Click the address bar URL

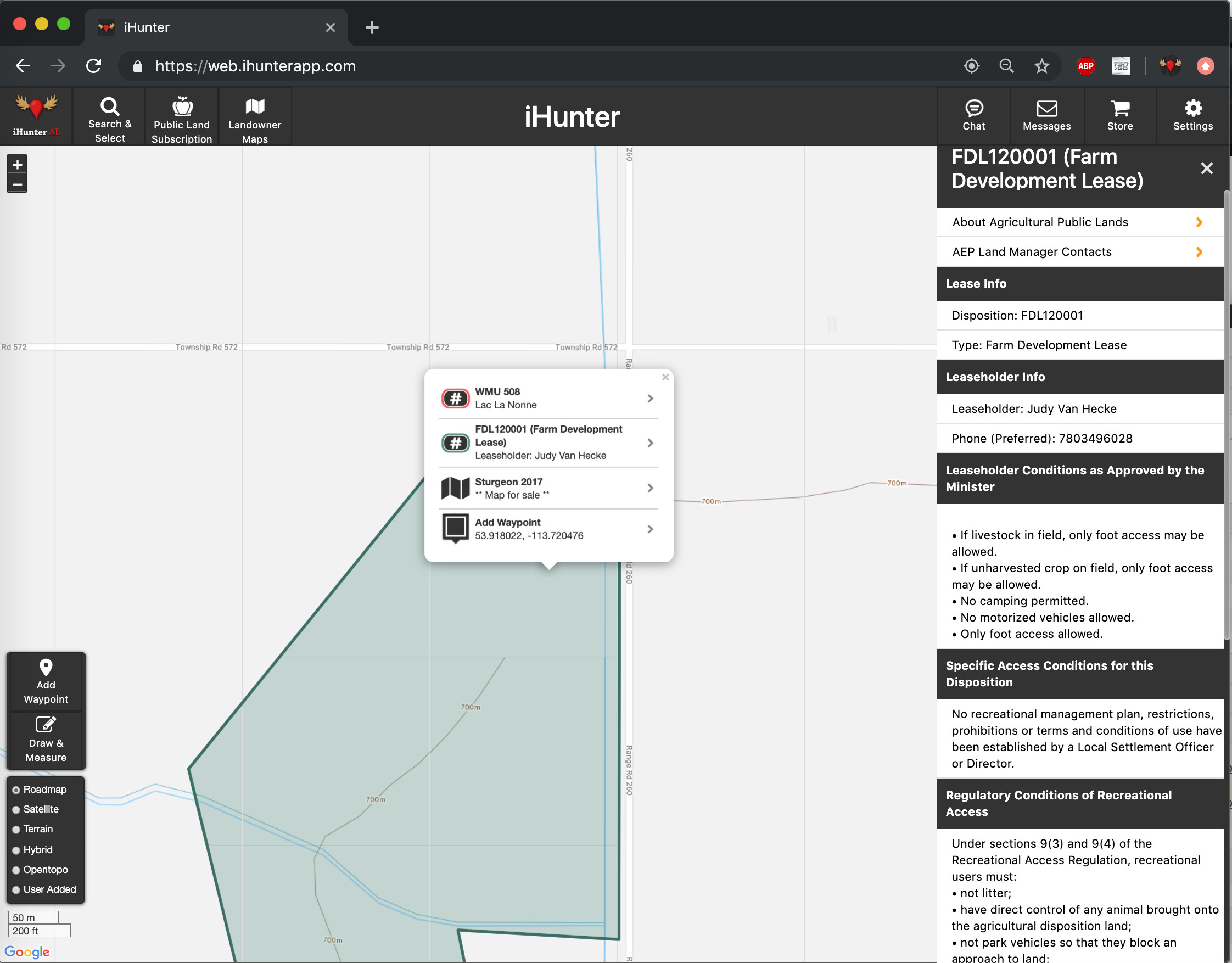pyautogui.click(x=255, y=66)
